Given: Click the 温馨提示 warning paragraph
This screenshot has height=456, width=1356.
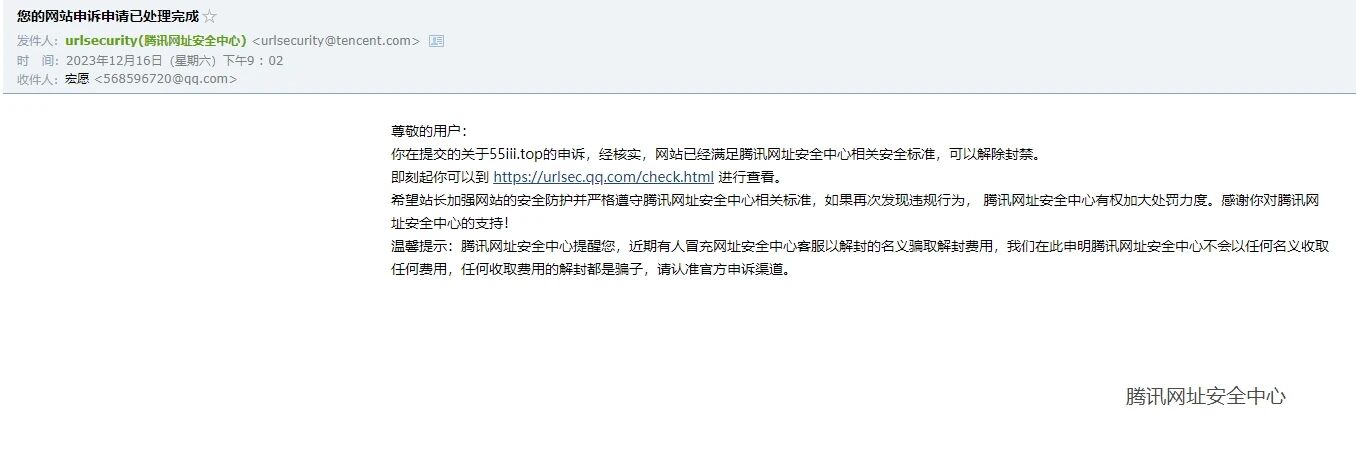Looking at the screenshot, I should coord(860,257).
